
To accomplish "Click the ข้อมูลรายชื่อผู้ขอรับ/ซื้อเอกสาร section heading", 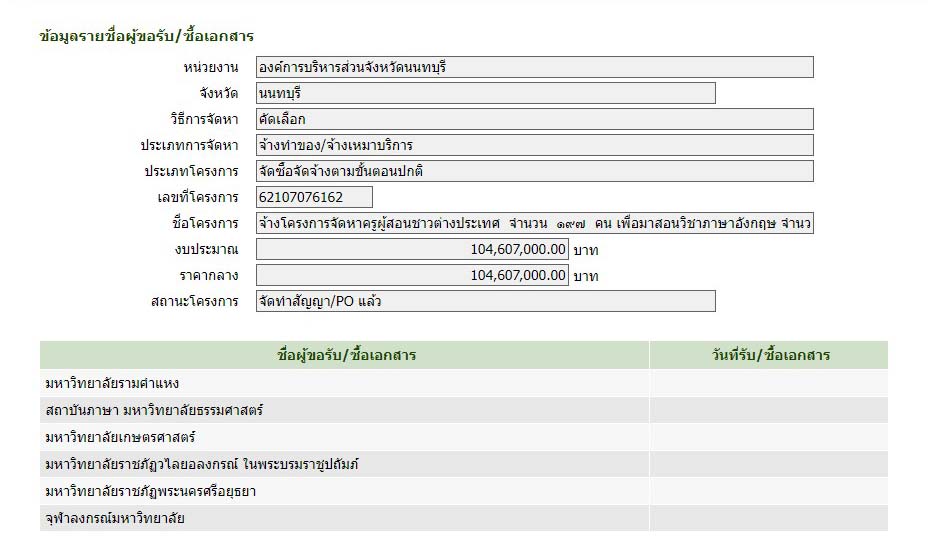I will pyautogui.click(x=146, y=37).
